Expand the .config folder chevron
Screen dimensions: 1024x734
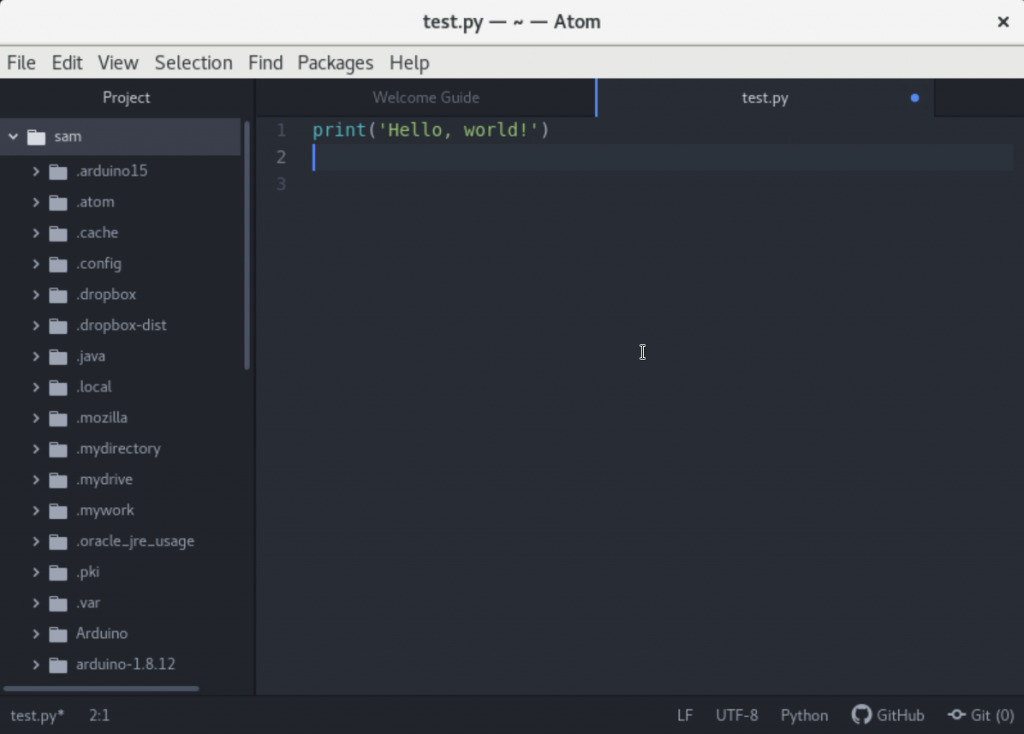[x=36, y=264]
